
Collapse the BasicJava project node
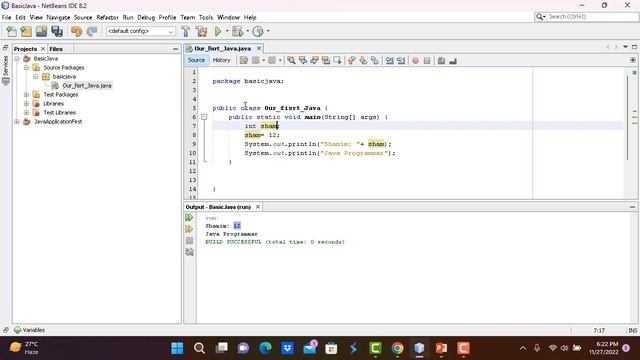coord(17,59)
